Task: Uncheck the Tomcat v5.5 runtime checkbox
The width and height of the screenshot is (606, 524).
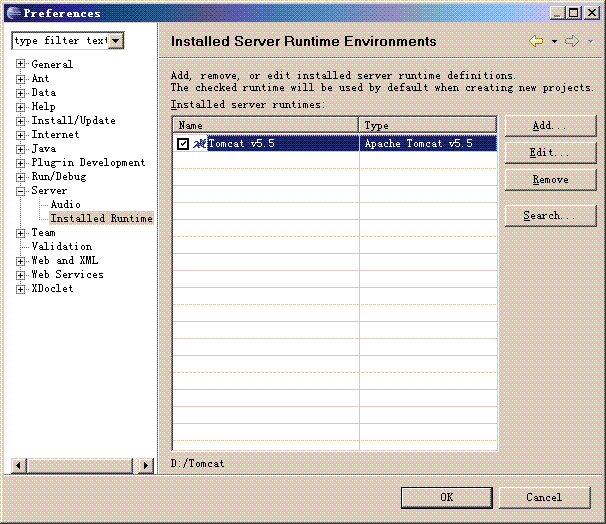Action: tap(183, 144)
